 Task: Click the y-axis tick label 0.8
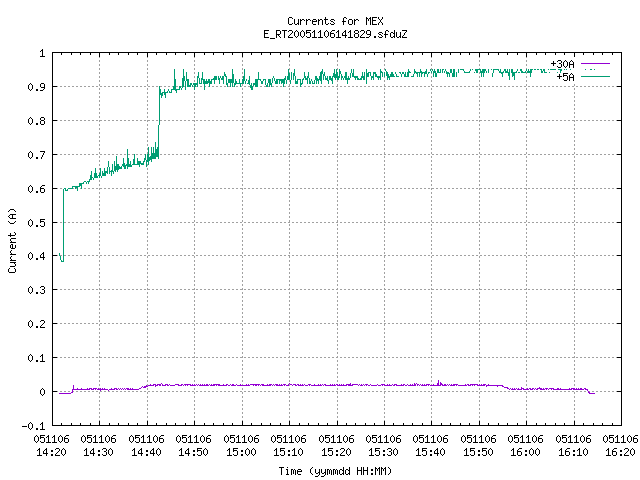point(36,121)
